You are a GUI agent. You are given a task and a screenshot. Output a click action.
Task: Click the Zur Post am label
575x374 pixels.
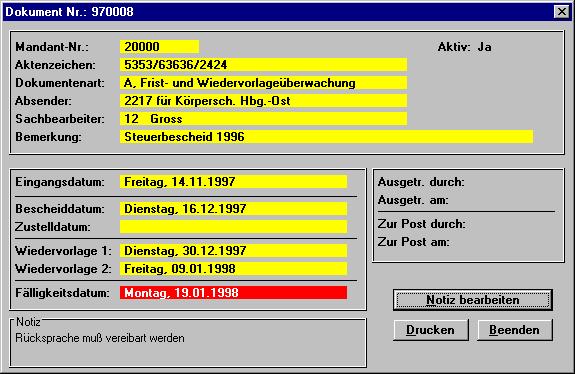coord(413,242)
